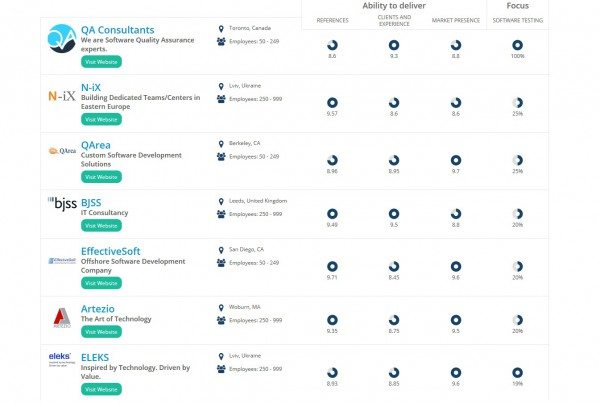Click the ELEKS logo icon
This screenshot has height=403, width=600.
[62, 359]
